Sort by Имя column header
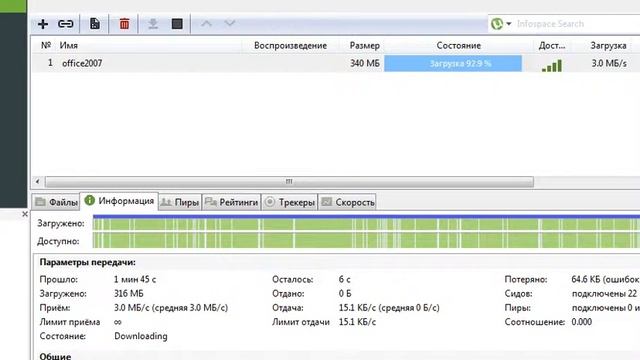Image resolution: width=640 pixels, height=360 pixels. tap(69, 45)
